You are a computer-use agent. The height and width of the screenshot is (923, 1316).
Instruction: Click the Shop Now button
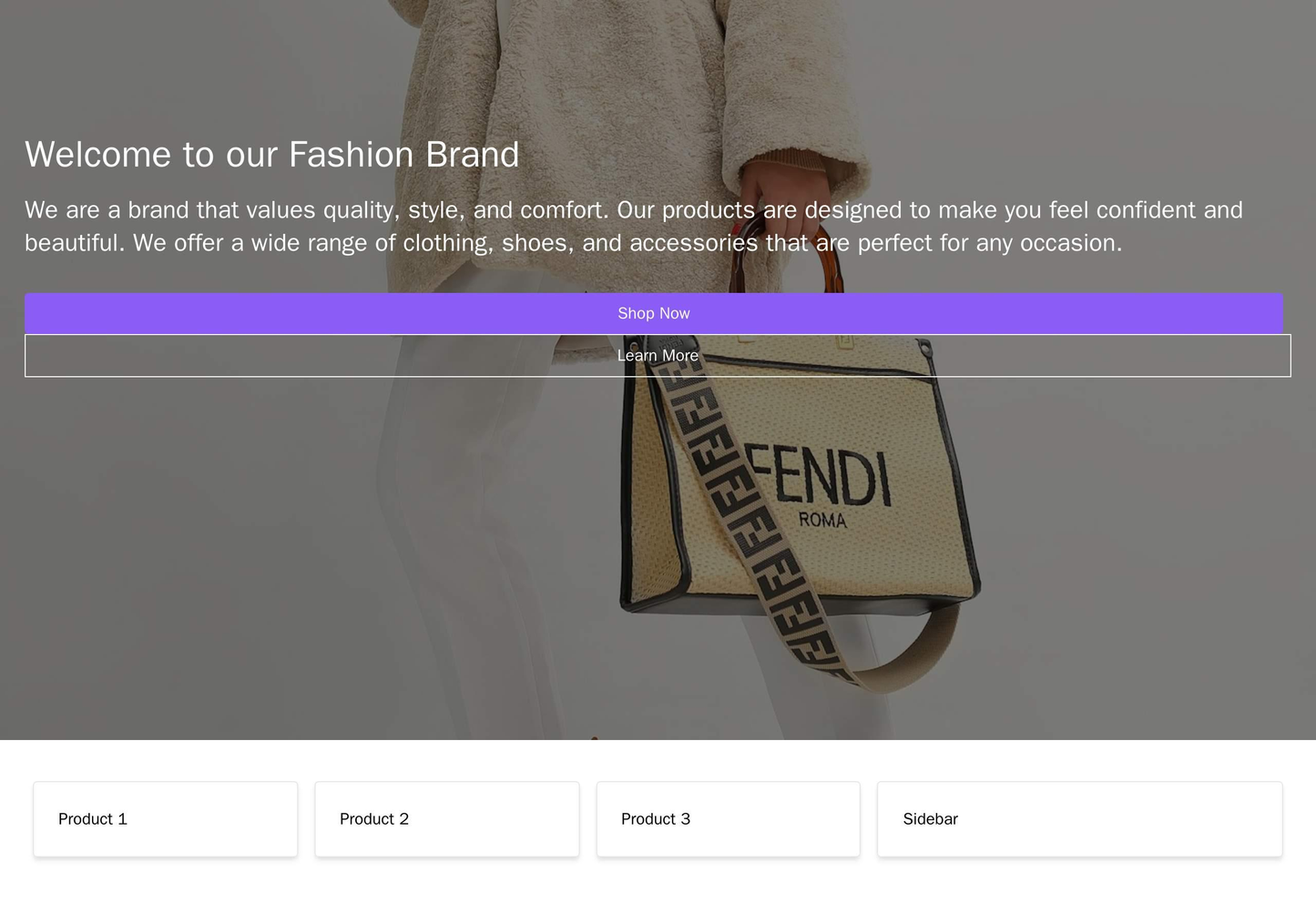658,313
